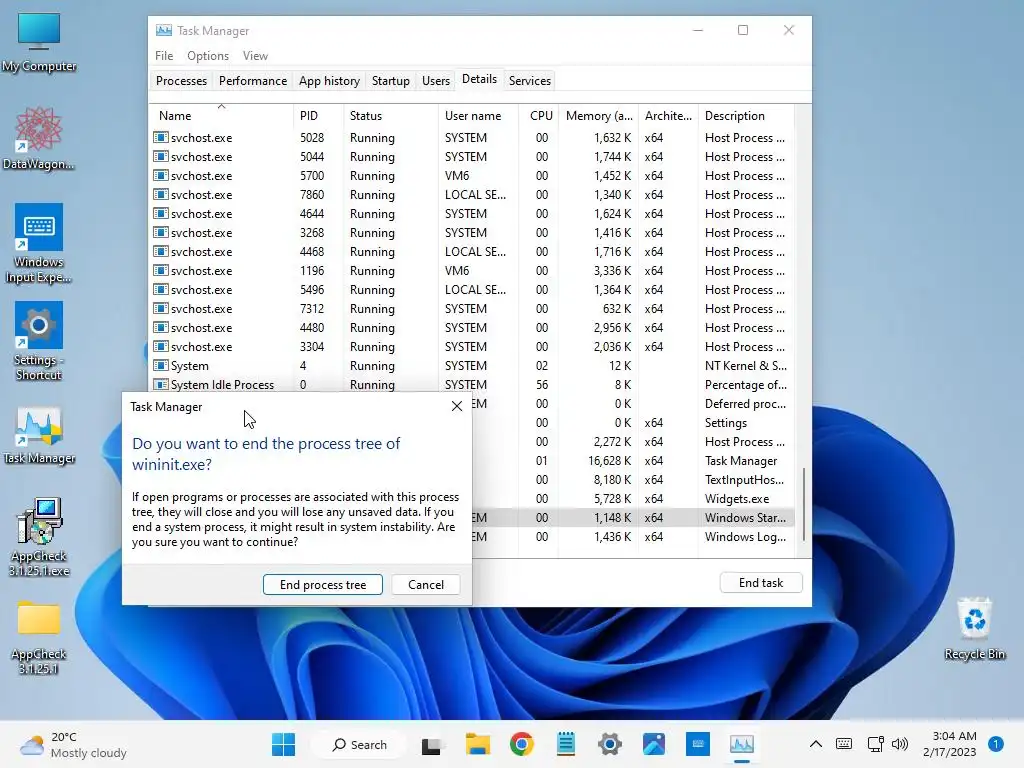Select svchost.exe row with PID 5028
The width and height of the screenshot is (1024, 768).
coord(473,138)
